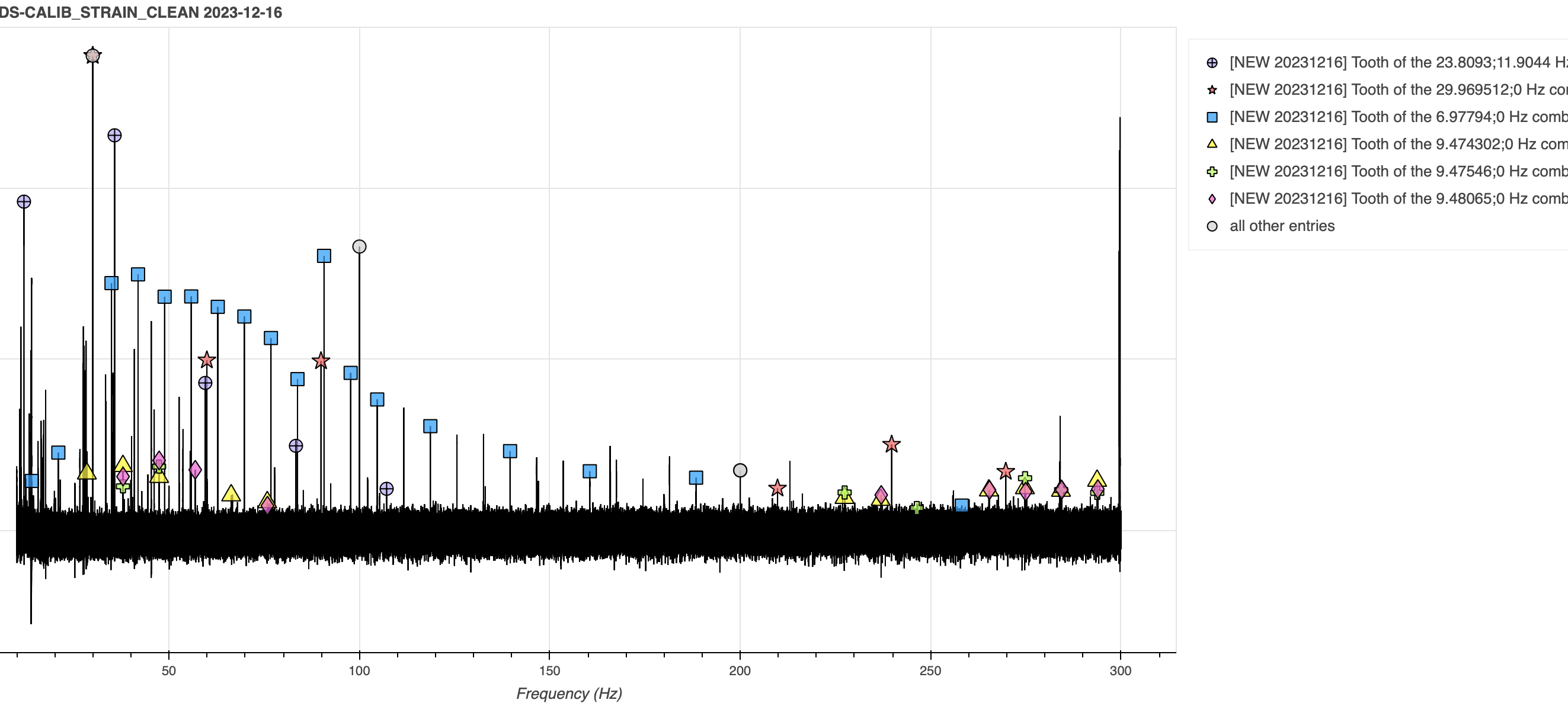Click the yellow triangle legend glyph
The height and width of the screenshot is (703, 1568).
coord(1212,144)
